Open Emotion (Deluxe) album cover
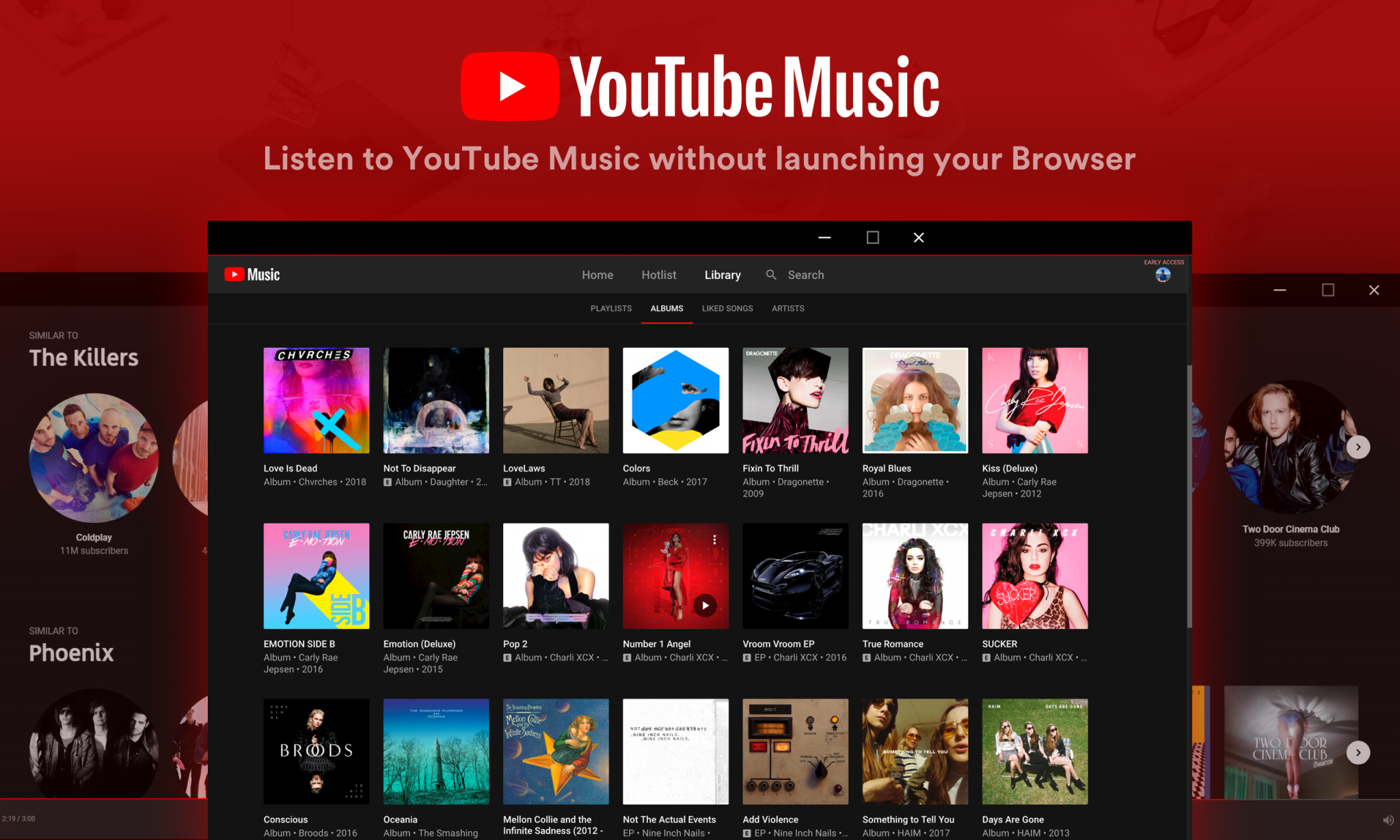The image size is (1400, 840). click(436, 576)
